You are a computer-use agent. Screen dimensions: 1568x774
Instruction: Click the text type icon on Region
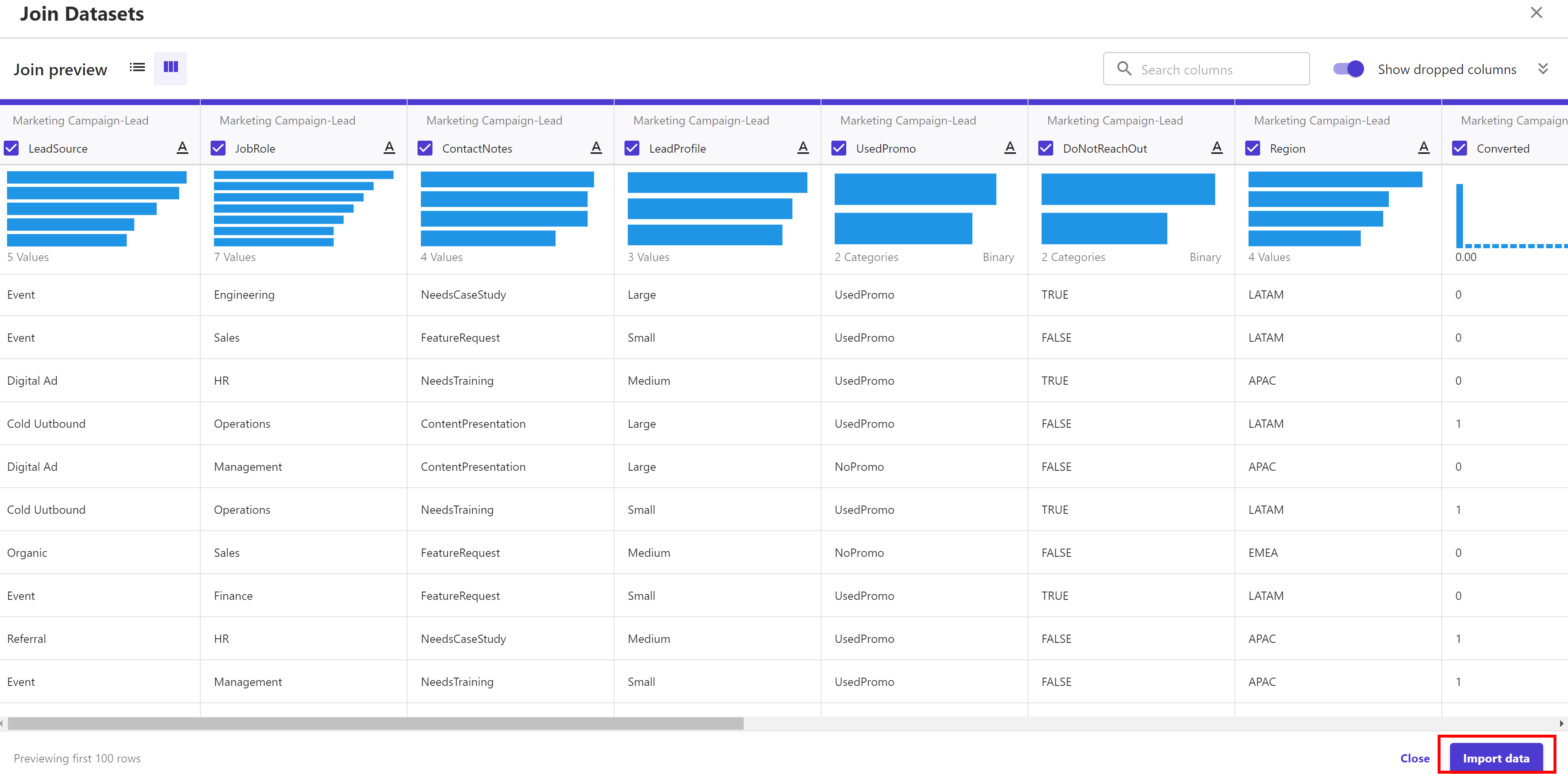pyautogui.click(x=1423, y=148)
